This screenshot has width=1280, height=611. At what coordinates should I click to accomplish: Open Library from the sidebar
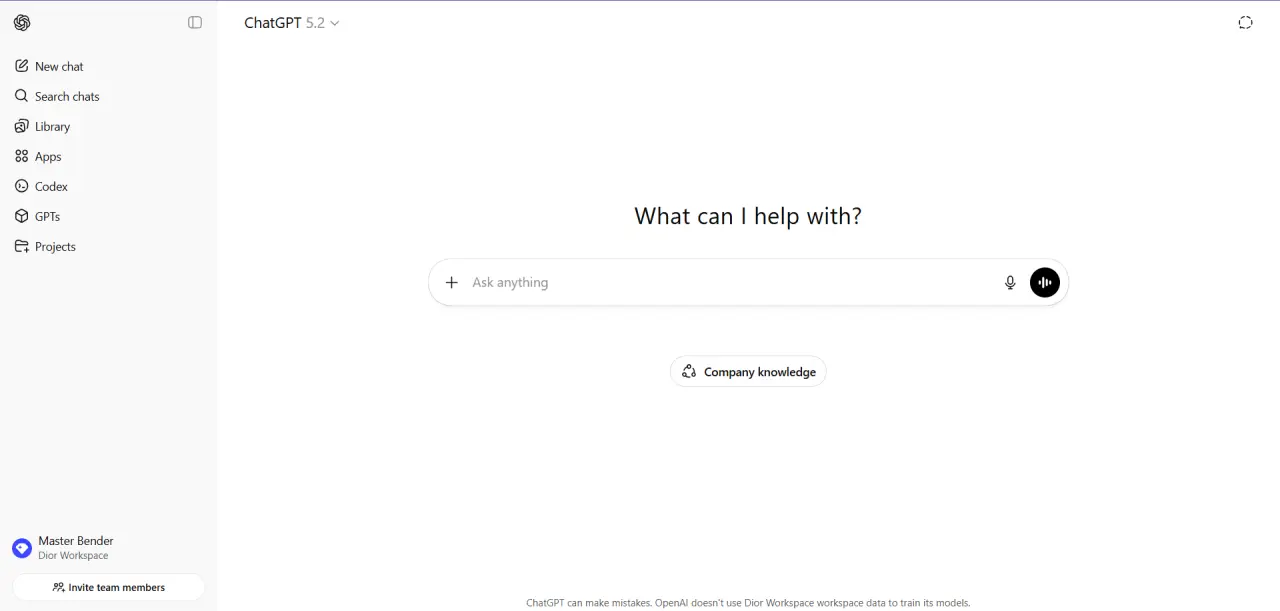click(x=108, y=126)
